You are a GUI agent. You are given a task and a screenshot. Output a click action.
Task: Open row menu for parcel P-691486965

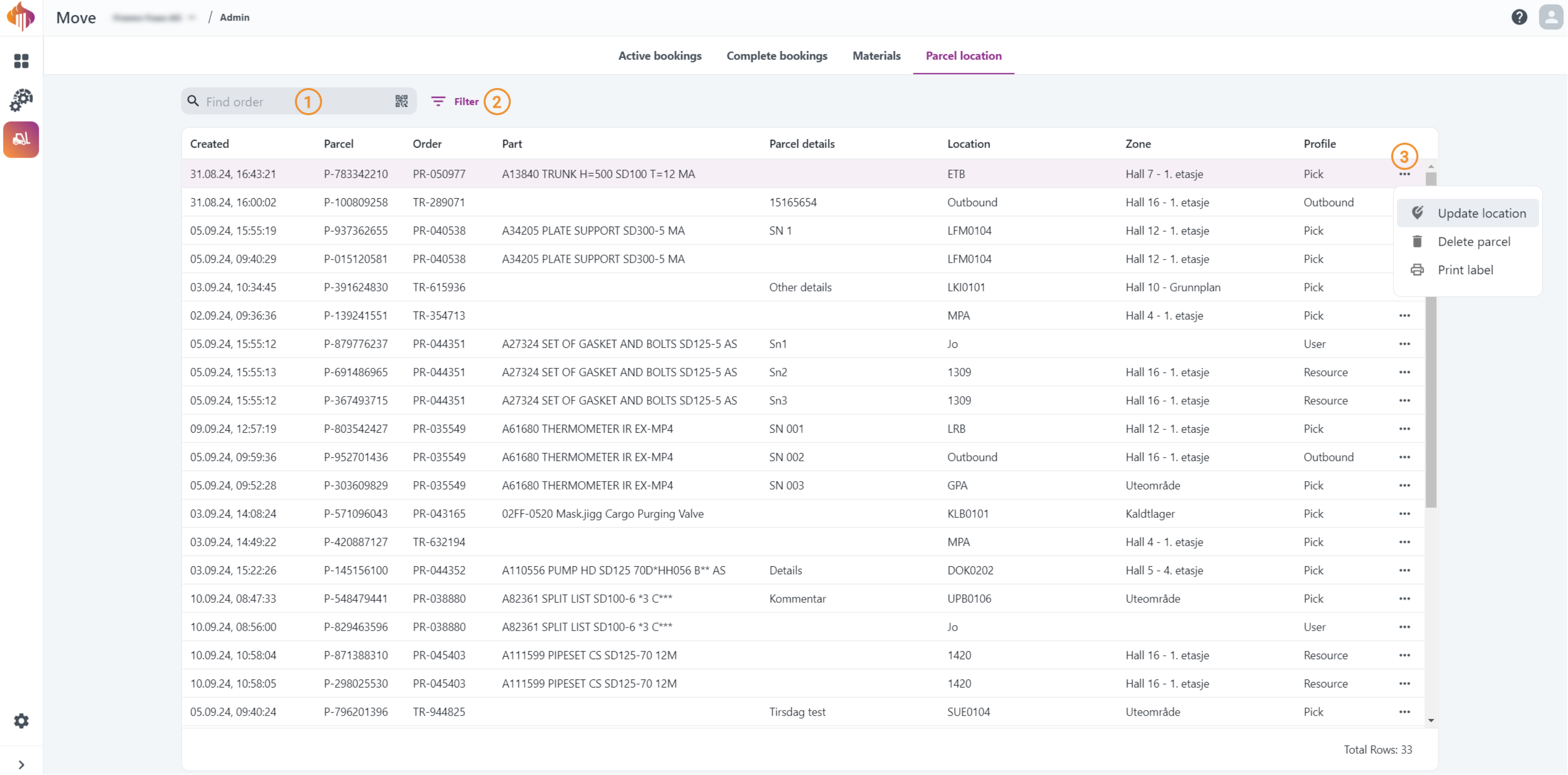click(1403, 372)
